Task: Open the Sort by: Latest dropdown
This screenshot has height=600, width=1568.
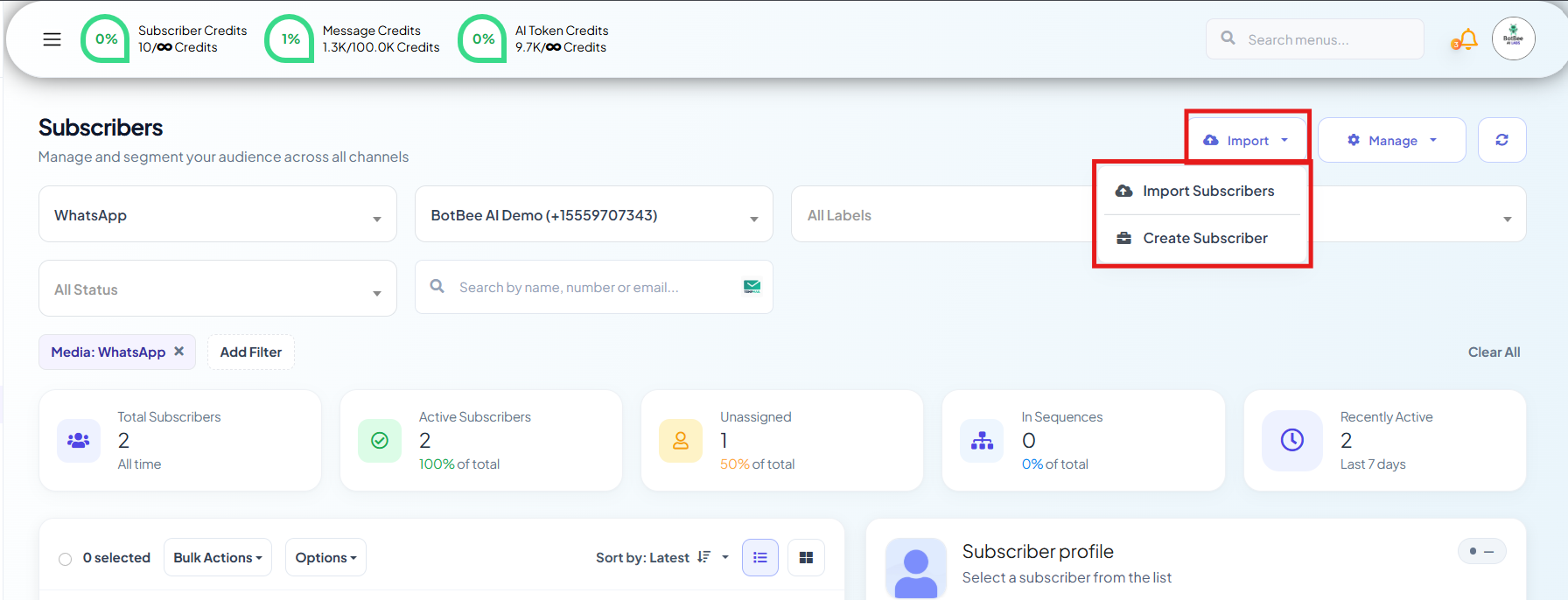Action: click(x=662, y=558)
